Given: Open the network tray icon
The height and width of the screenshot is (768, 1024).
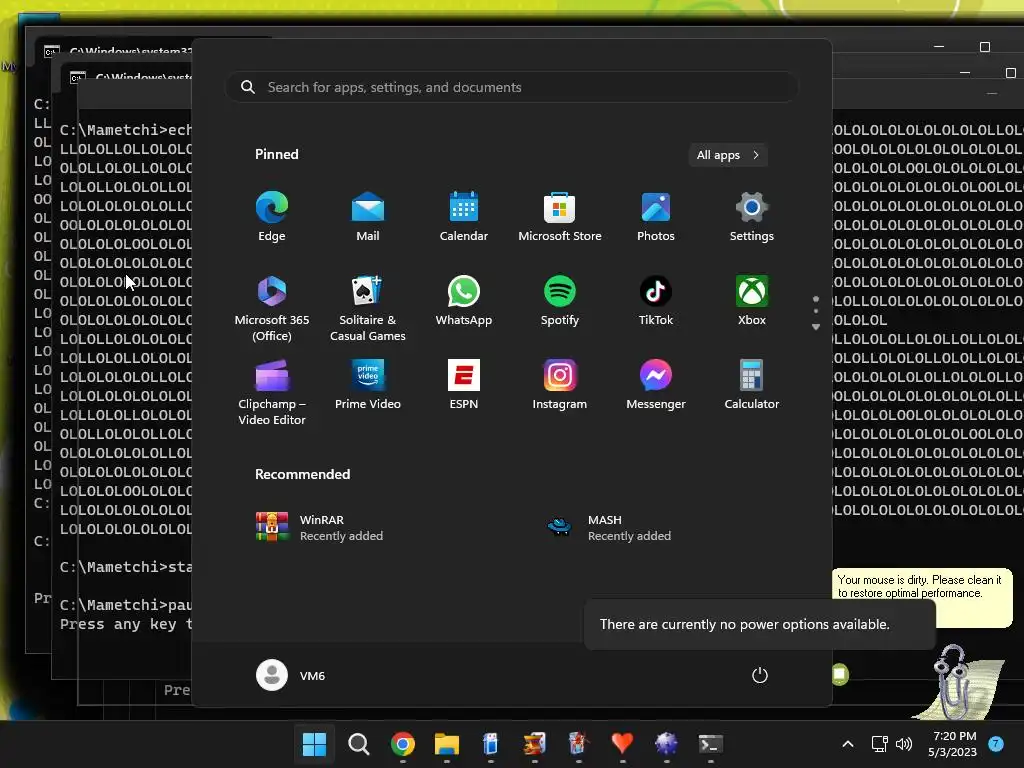Looking at the screenshot, I should coord(879,744).
